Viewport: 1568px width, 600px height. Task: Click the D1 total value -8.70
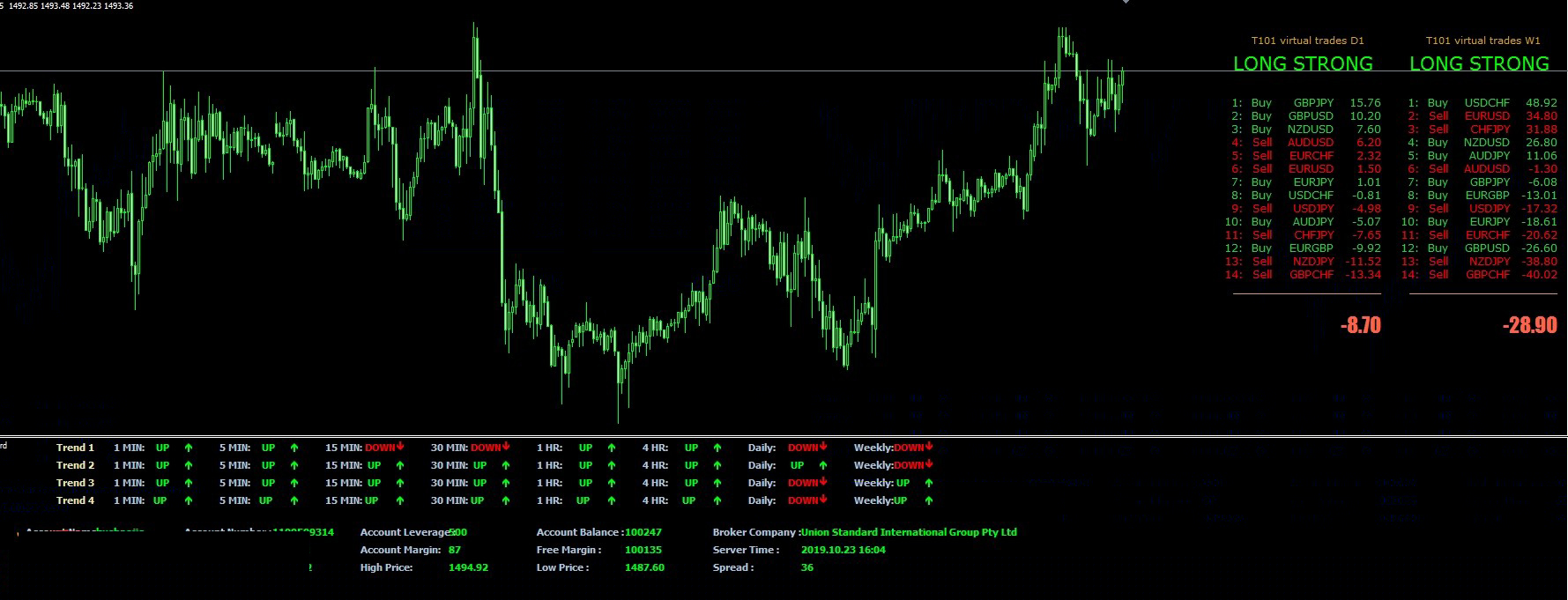coord(1361,325)
